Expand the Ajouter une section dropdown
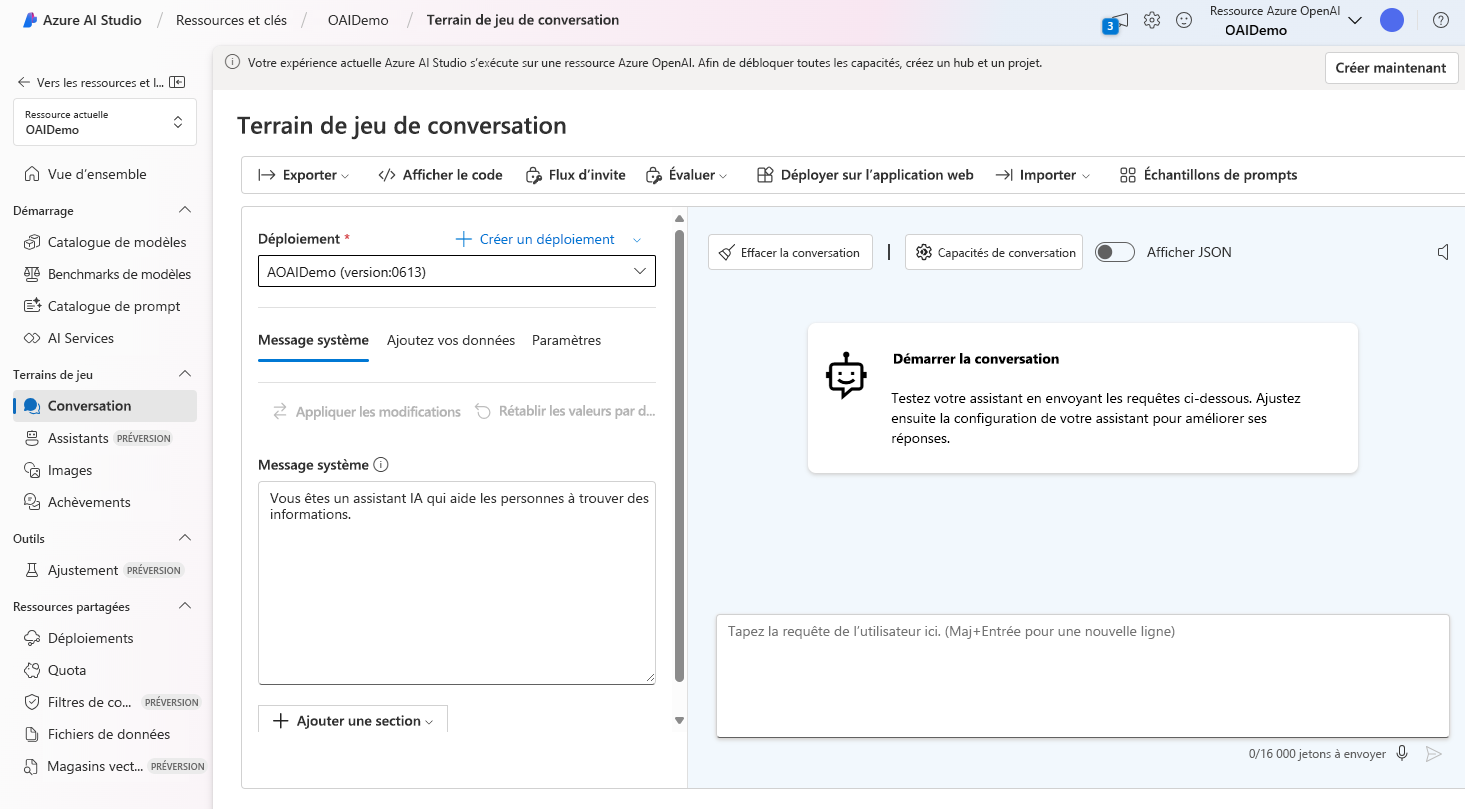 353,720
